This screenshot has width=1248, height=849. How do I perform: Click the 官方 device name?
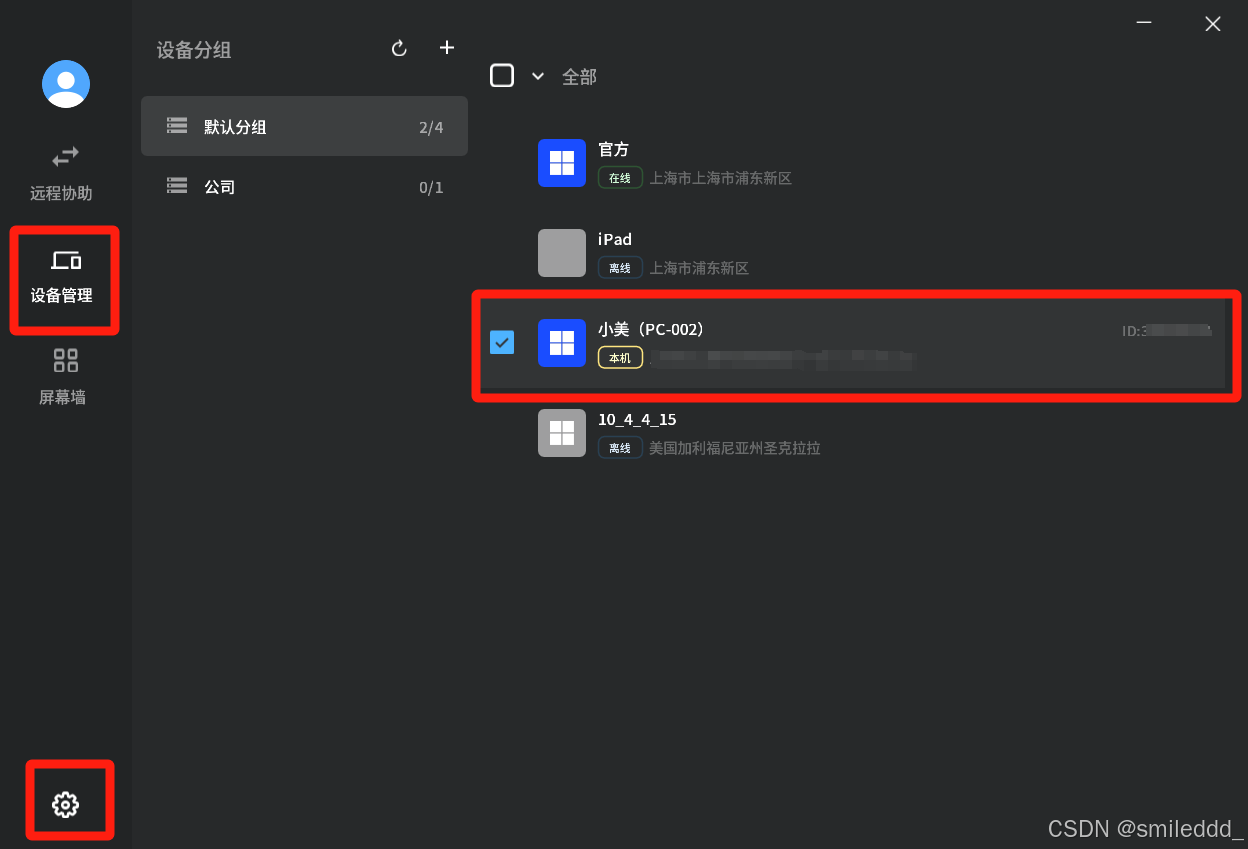[x=614, y=149]
